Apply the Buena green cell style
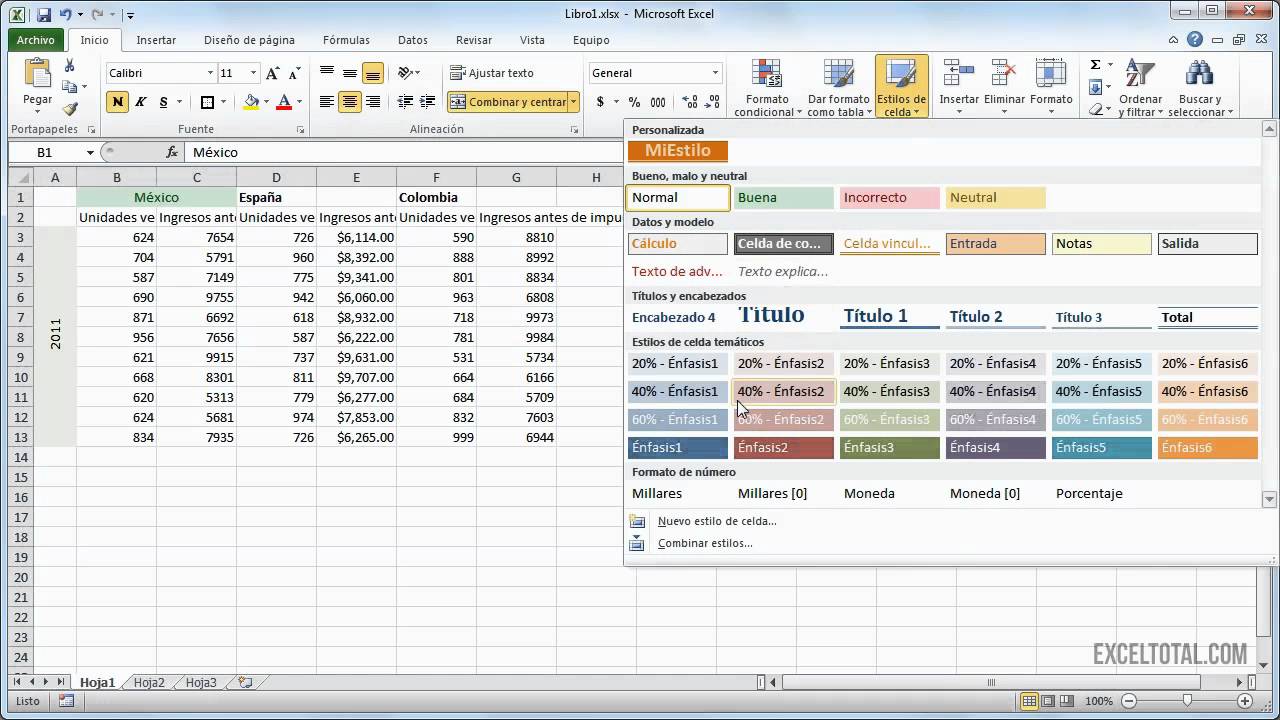Viewport: 1280px width, 720px height. (x=784, y=198)
